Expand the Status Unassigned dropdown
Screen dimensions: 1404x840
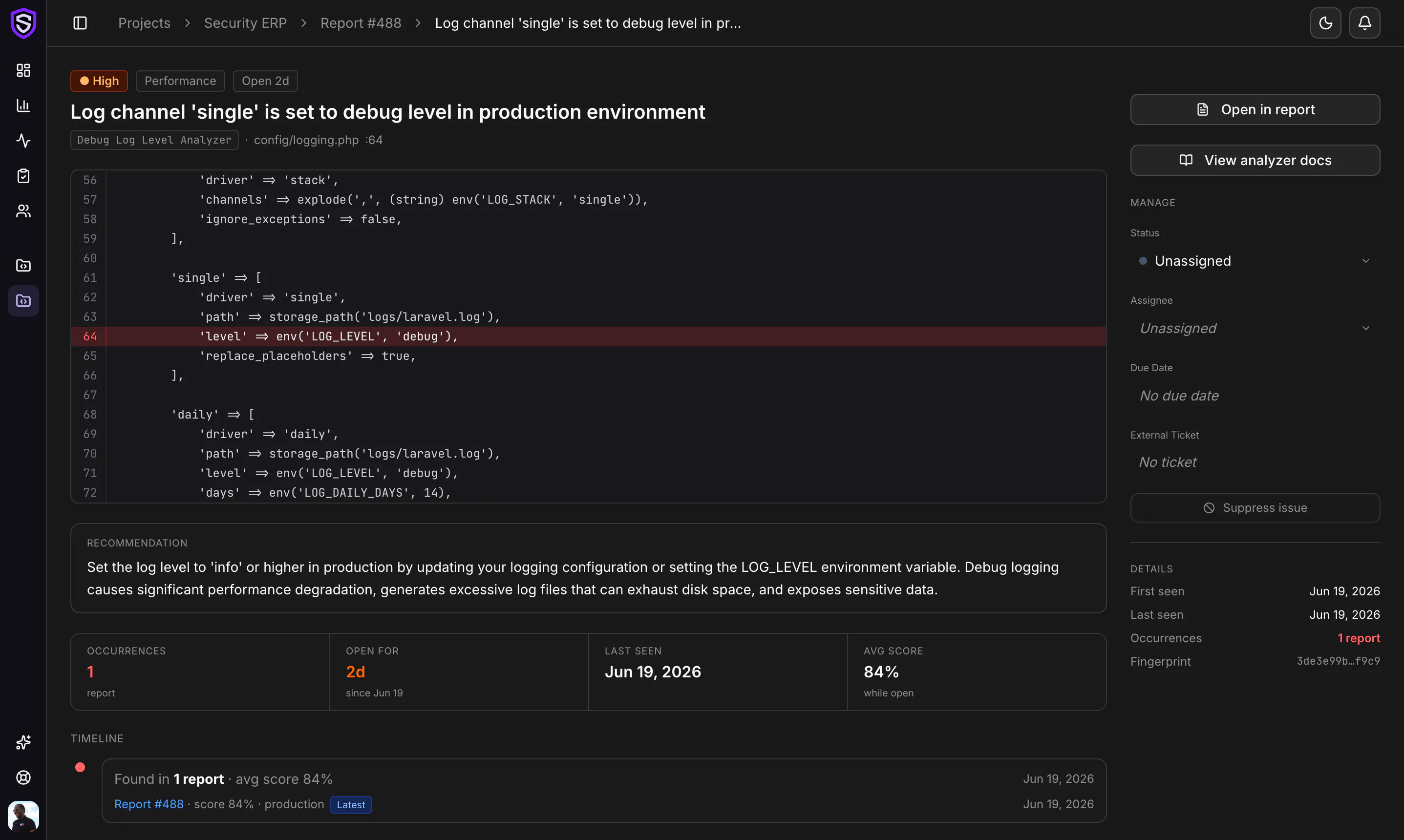(1255, 261)
